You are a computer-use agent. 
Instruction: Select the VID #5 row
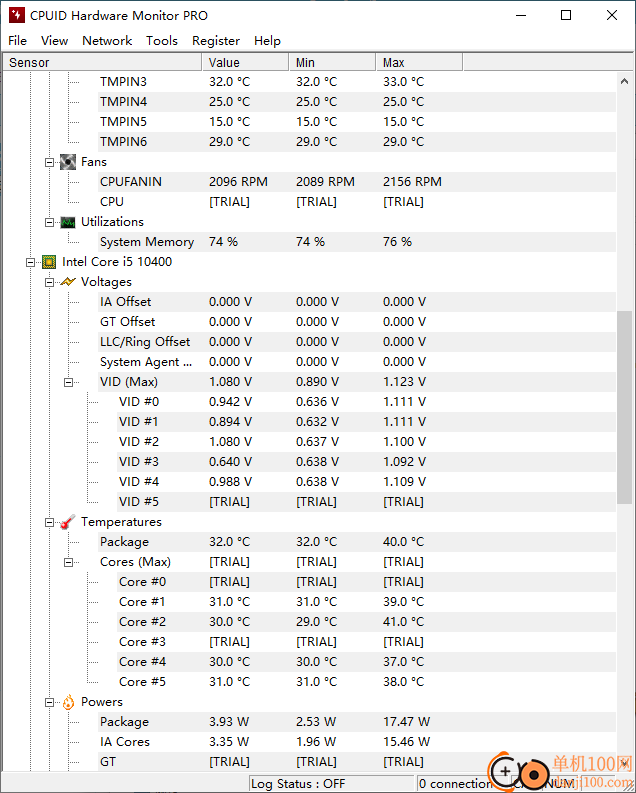pyautogui.click(x=367, y=502)
